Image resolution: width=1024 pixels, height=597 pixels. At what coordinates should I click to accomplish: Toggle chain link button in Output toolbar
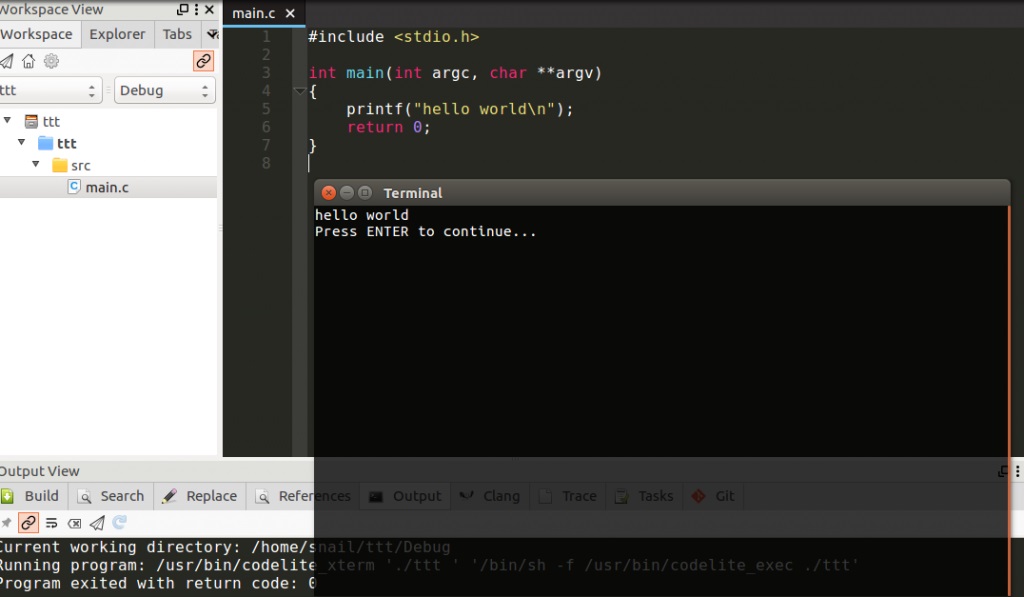pyautogui.click(x=28, y=523)
